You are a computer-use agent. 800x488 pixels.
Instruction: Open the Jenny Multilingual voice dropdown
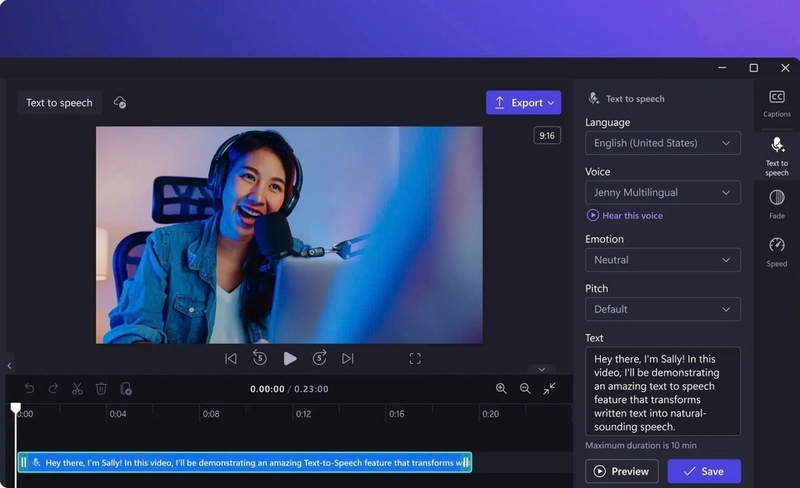pyautogui.click(x=663, y=192)
